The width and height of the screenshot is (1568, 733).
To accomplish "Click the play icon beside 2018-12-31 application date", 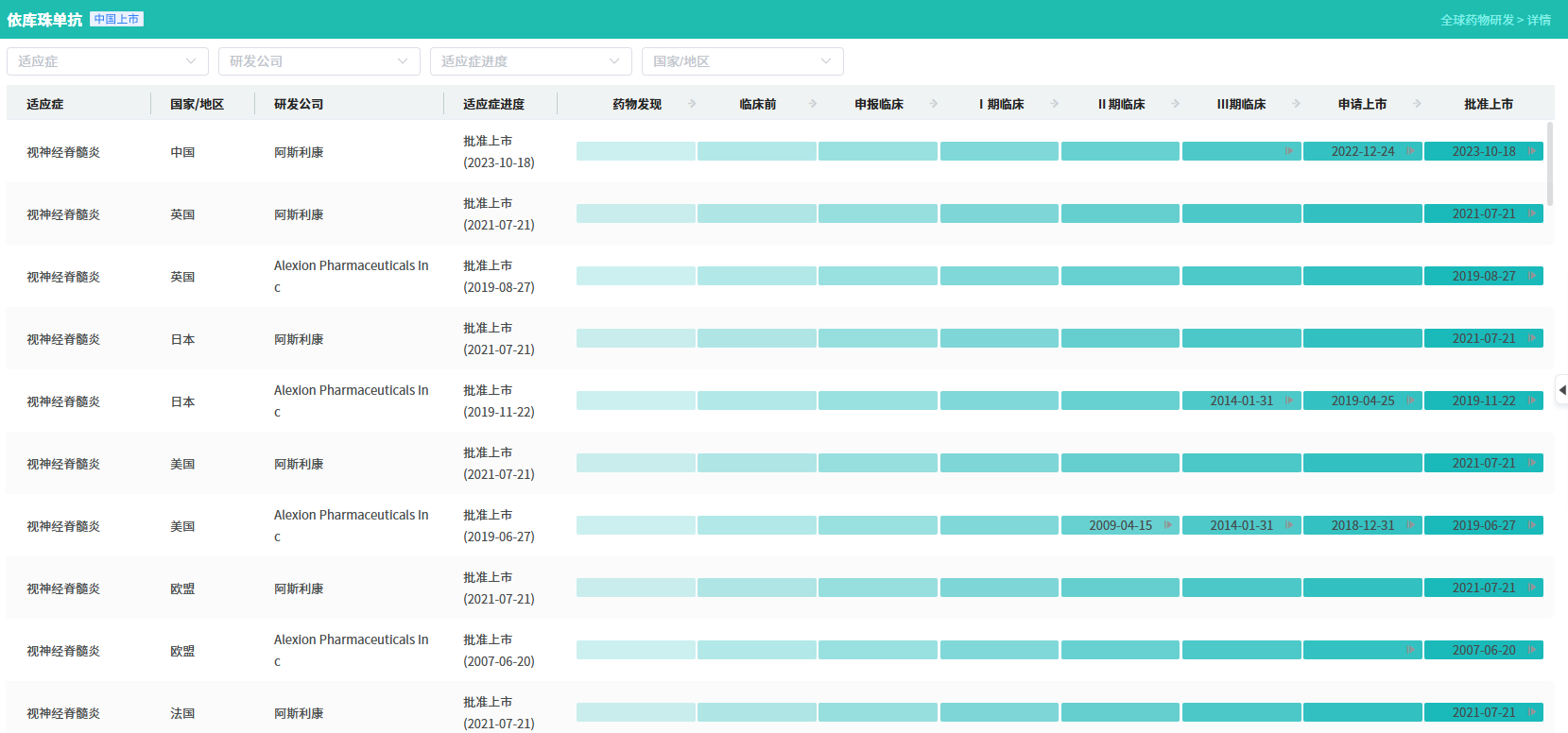I will tap(1410, 525).
